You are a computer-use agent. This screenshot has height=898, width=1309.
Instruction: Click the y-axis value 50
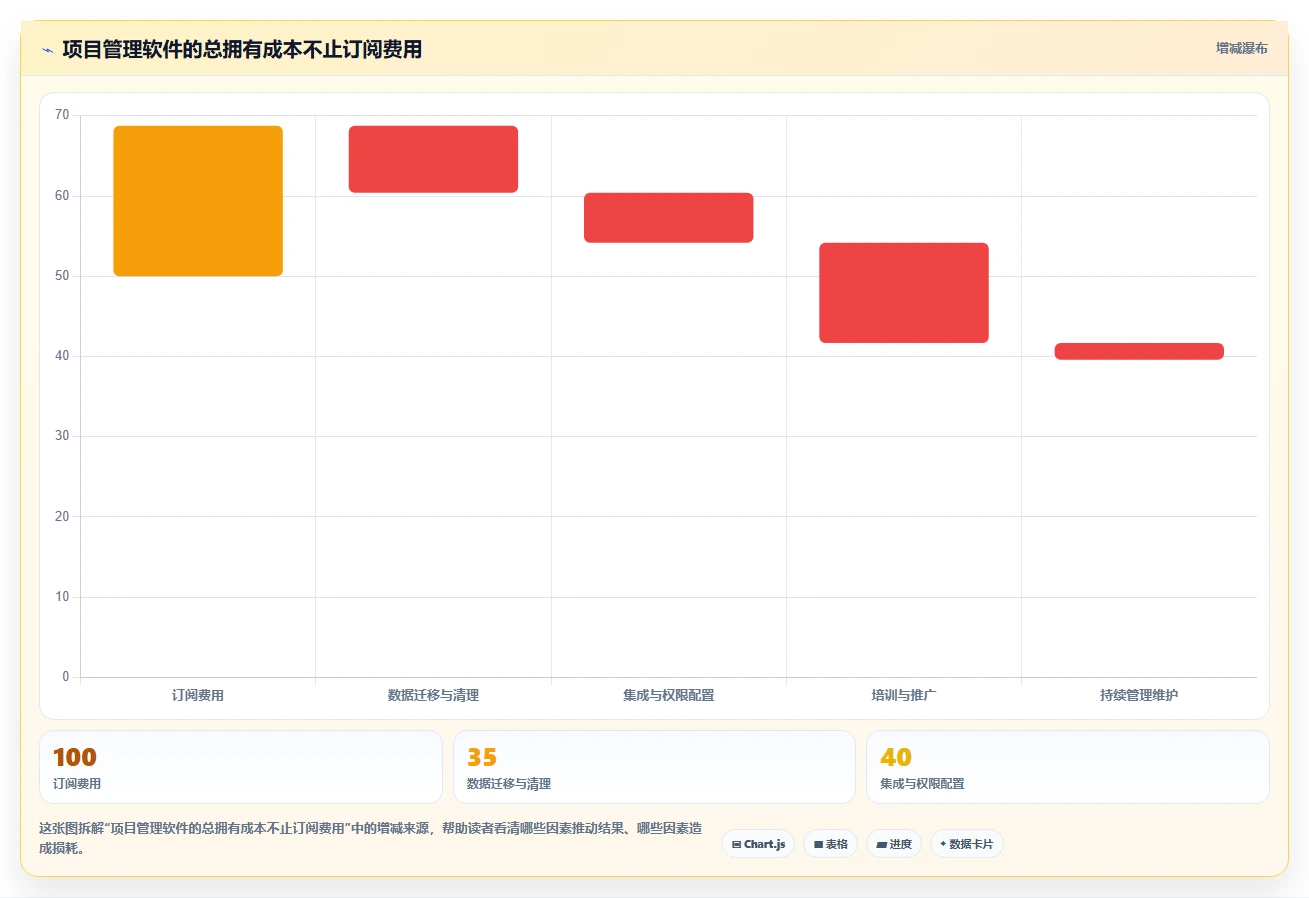pyautogui.click(x=62, y=276)
